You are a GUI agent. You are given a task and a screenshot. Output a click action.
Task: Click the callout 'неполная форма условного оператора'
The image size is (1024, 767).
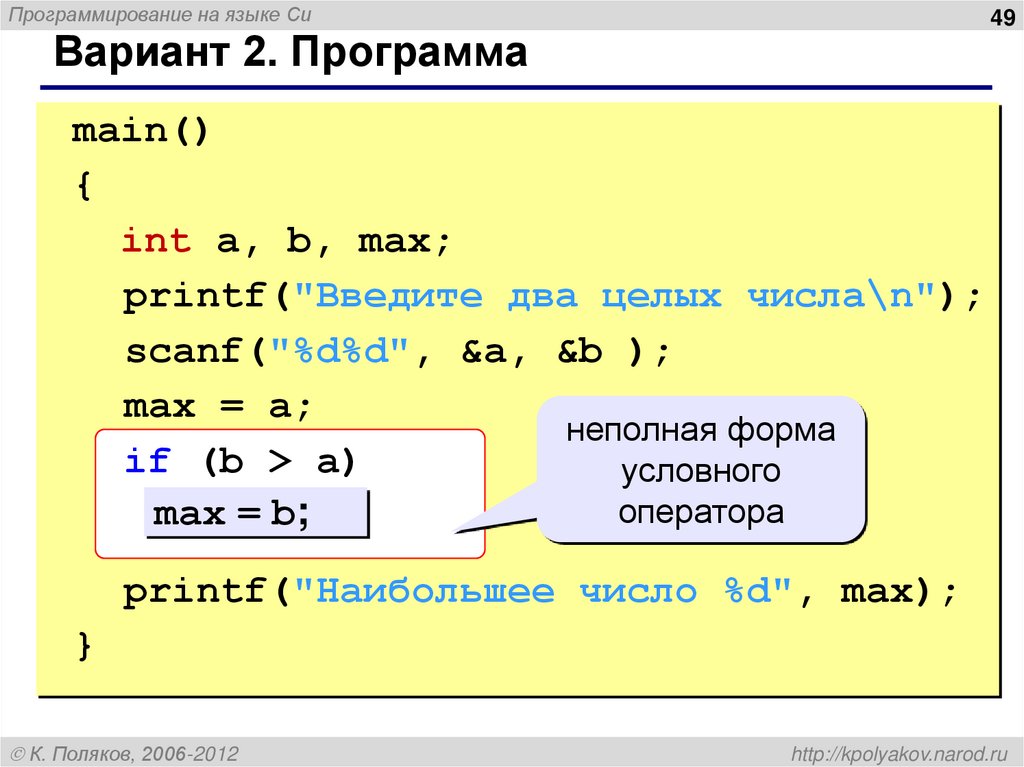click(x=701, y=470)
